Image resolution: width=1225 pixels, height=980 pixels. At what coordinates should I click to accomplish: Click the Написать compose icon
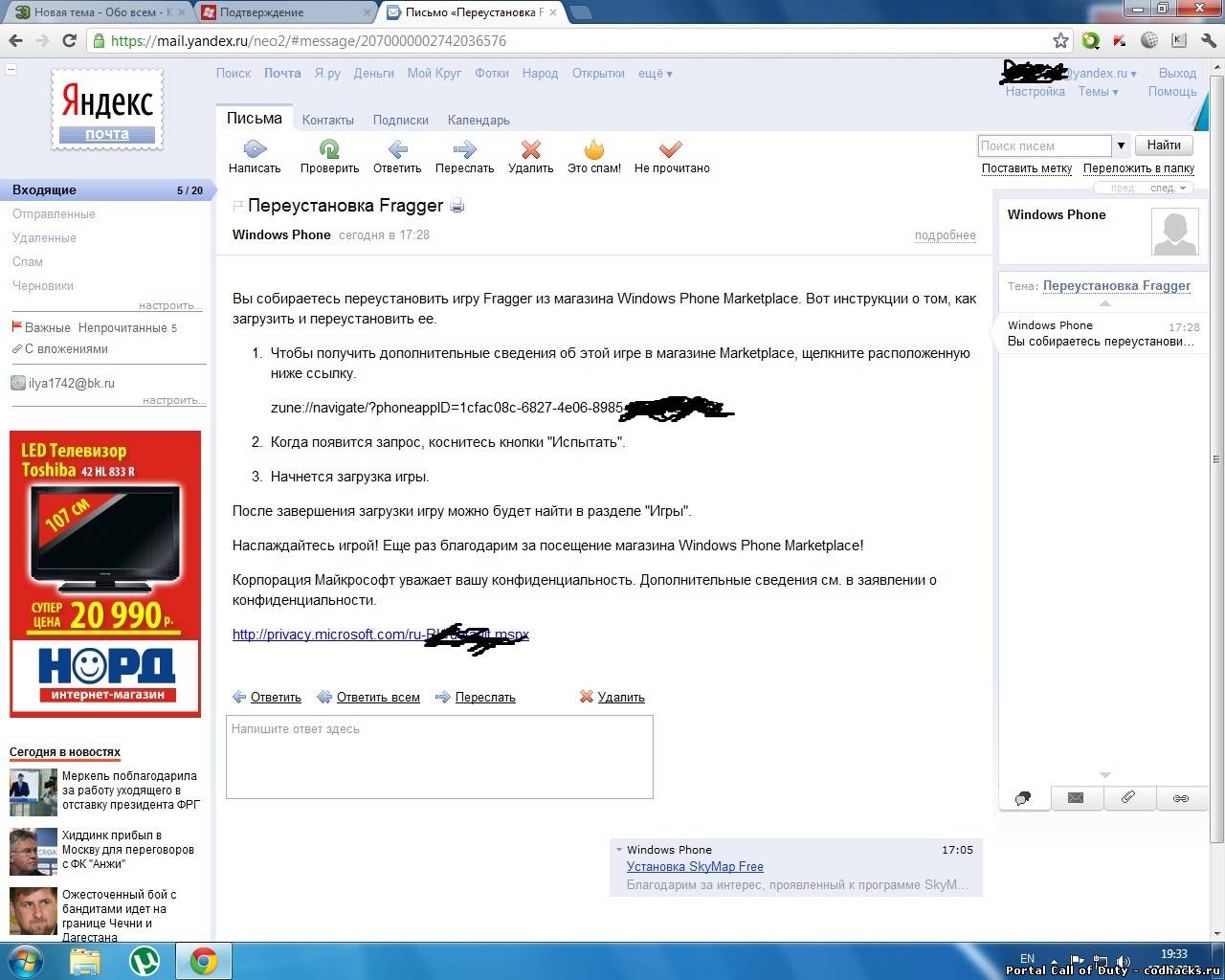point(255,149)
